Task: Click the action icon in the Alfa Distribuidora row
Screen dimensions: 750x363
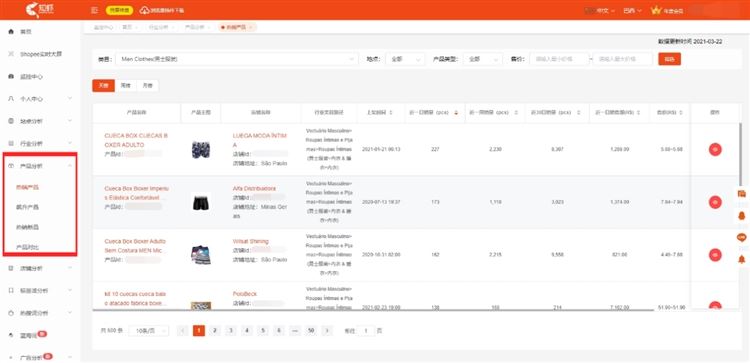Action: (x=715, y=202)
